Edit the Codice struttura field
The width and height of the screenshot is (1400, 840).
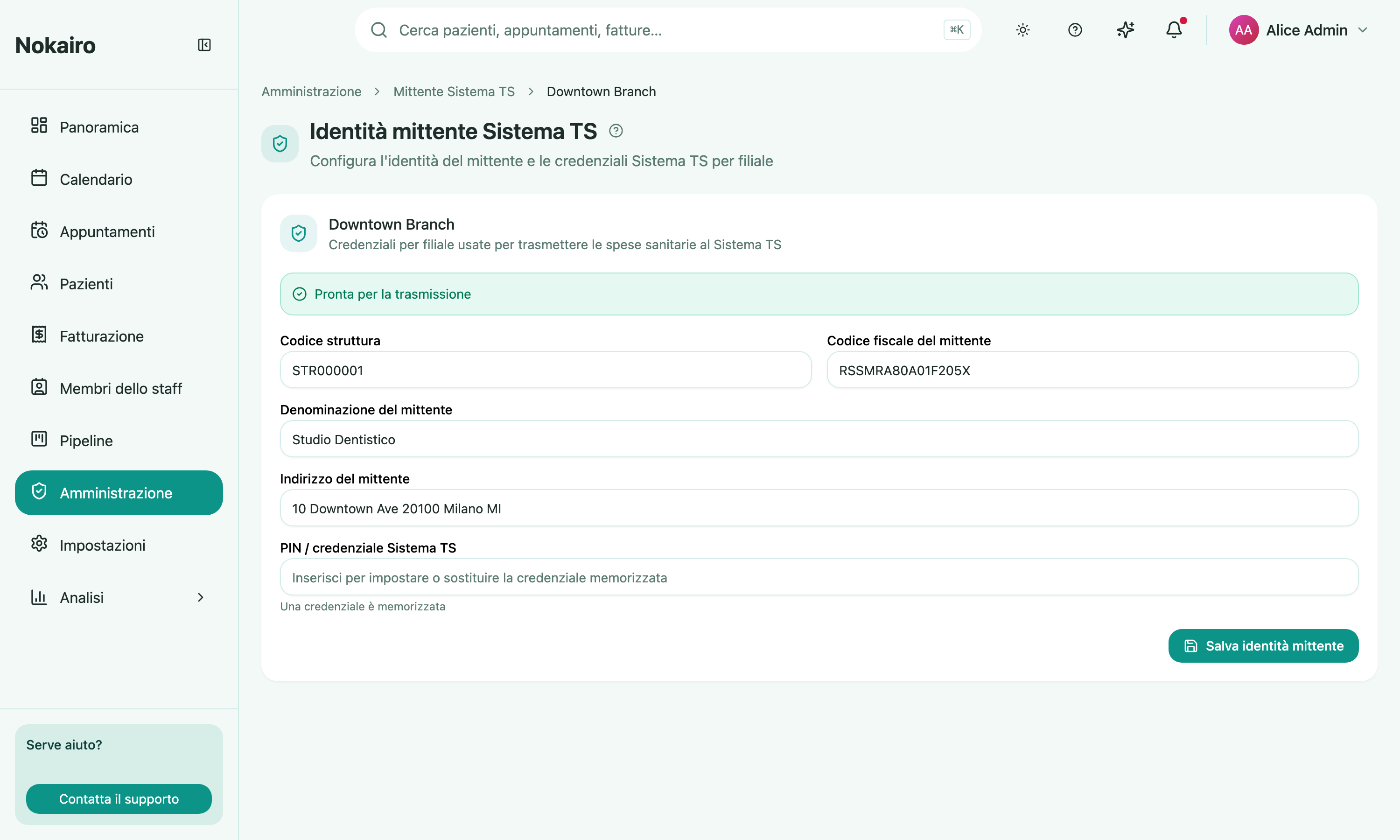click(546, 370)
